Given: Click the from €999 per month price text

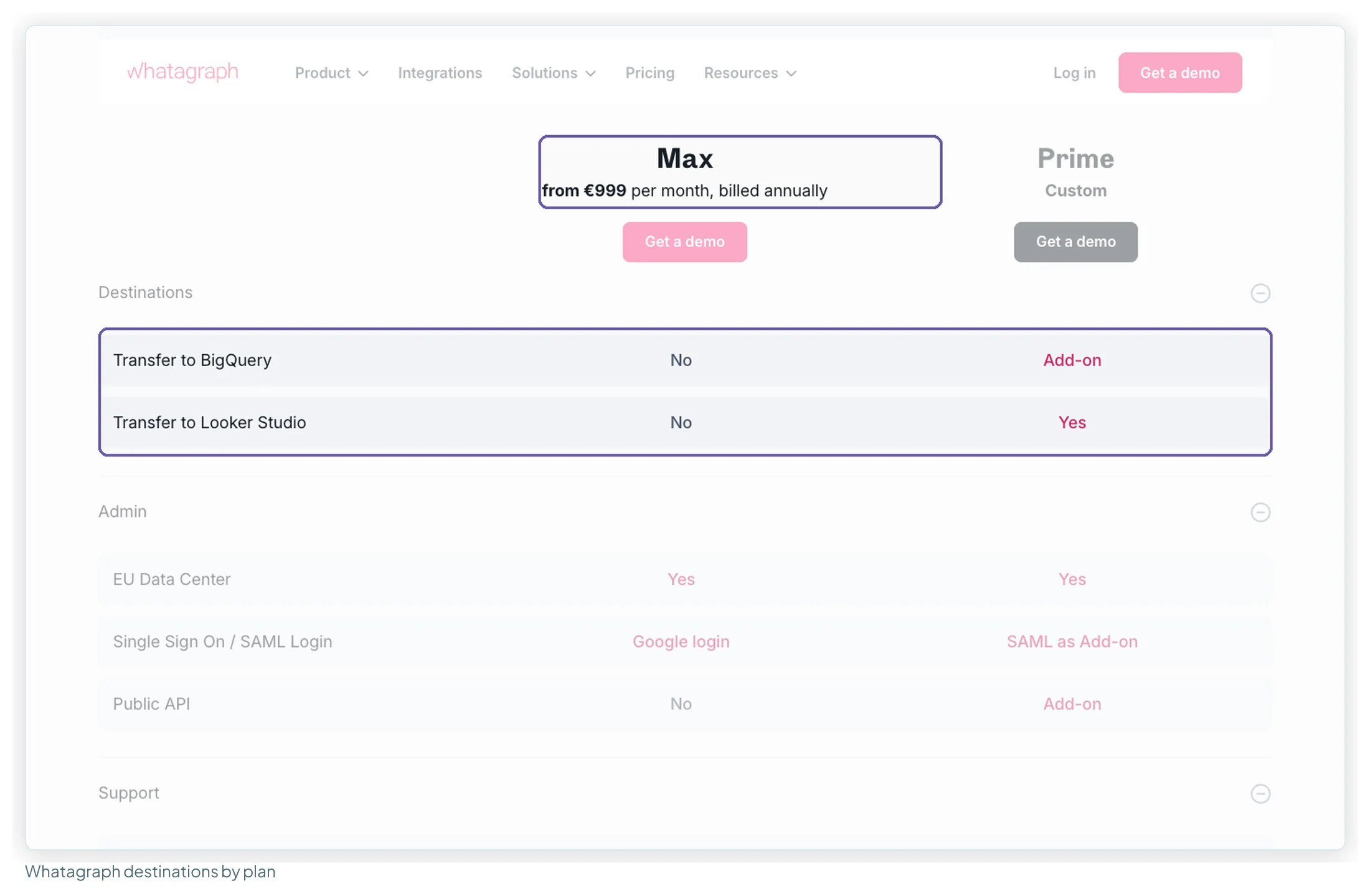Looking at the screenshot, I should click(684, 191).
